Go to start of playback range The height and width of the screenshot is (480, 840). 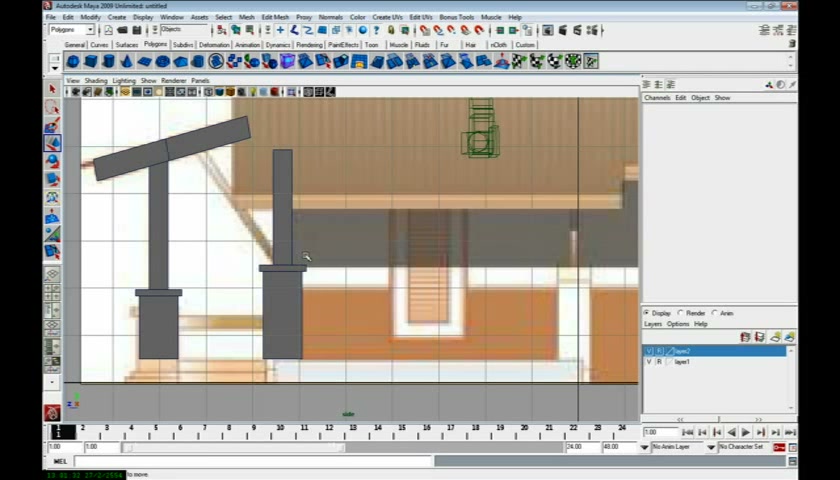point(687,432)
